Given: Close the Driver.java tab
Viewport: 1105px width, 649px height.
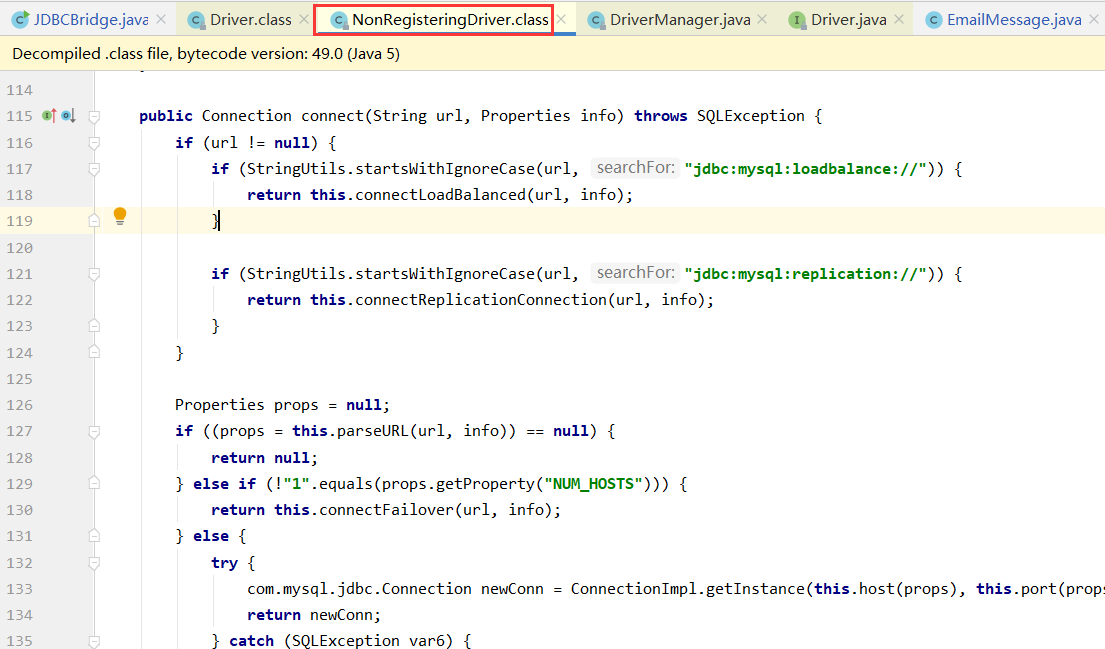Looking at the screenshot, I should (899, 20).
